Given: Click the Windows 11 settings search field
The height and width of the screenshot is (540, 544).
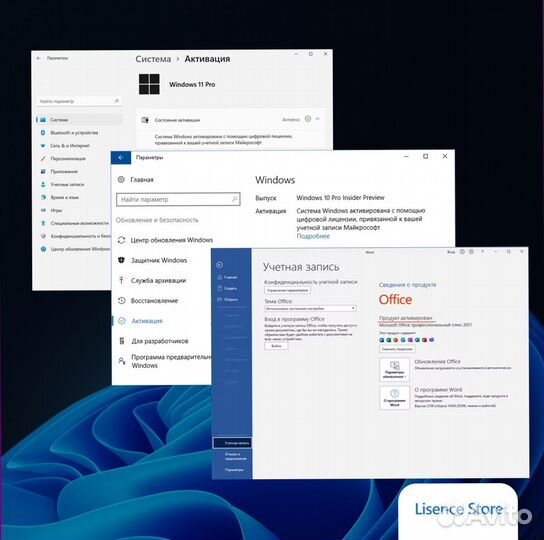Looking at the screenshot, I should click(x=79, y=101).
